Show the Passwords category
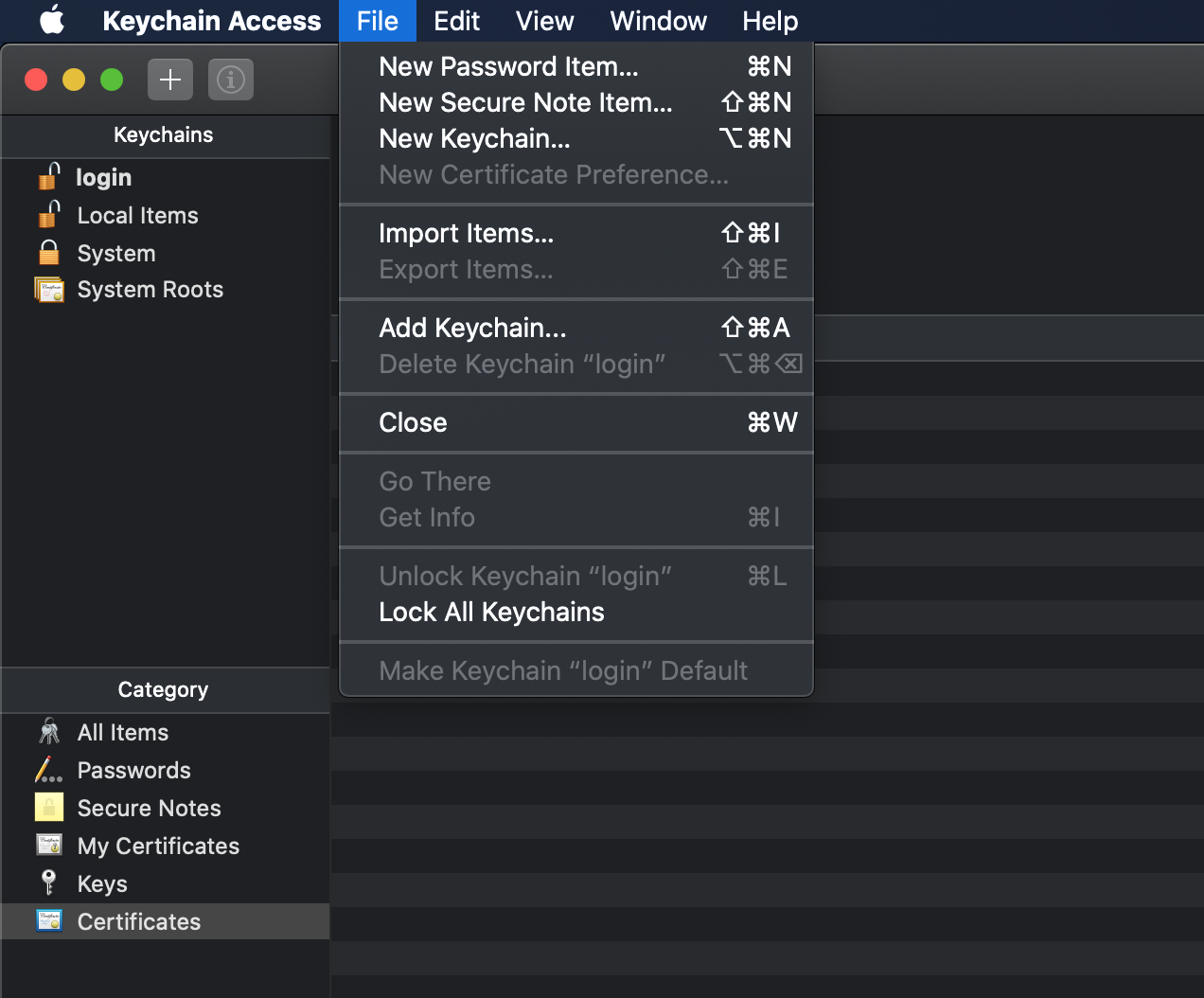The image size is (1204, 998). [166, 770]
